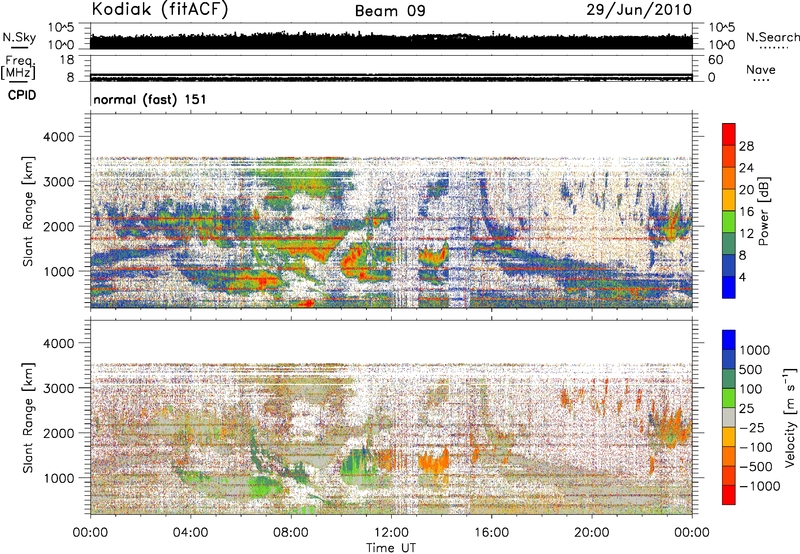Click the '16' value on power color bar

click(x=746, y=212)
